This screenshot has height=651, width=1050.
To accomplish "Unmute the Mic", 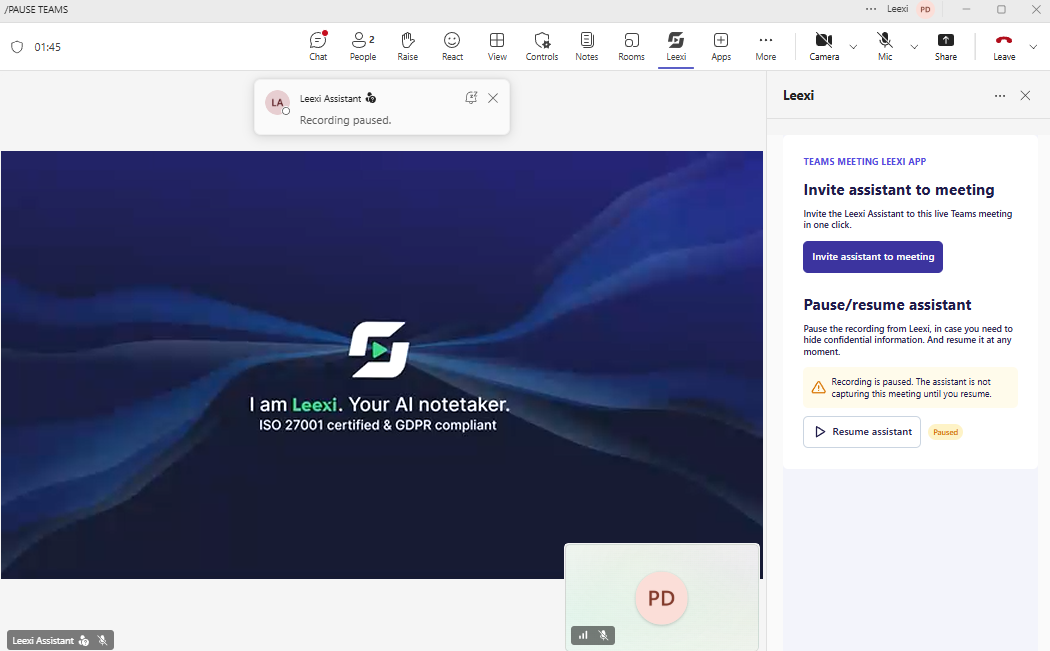I will click(885, 47).
